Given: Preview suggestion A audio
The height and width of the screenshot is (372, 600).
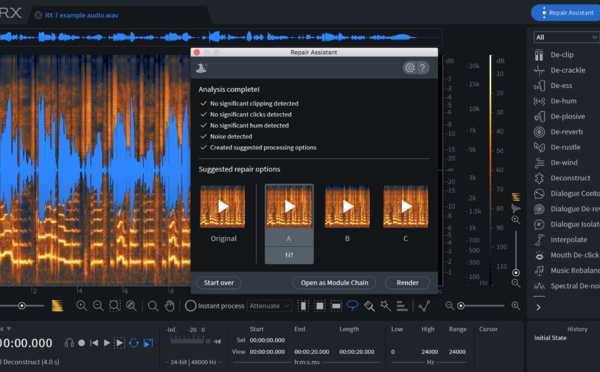Looking at the screenshot, I should [x=289, y=207].
